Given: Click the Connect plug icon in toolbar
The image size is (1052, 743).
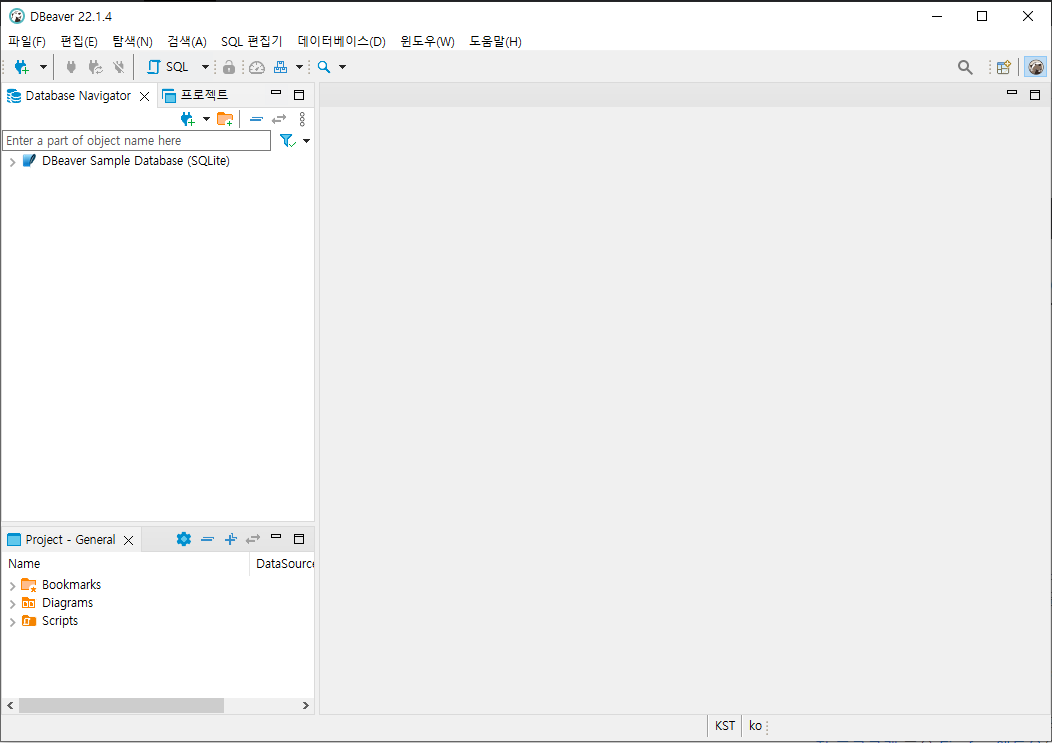Looking at the screenshot, I should point(71,67).
